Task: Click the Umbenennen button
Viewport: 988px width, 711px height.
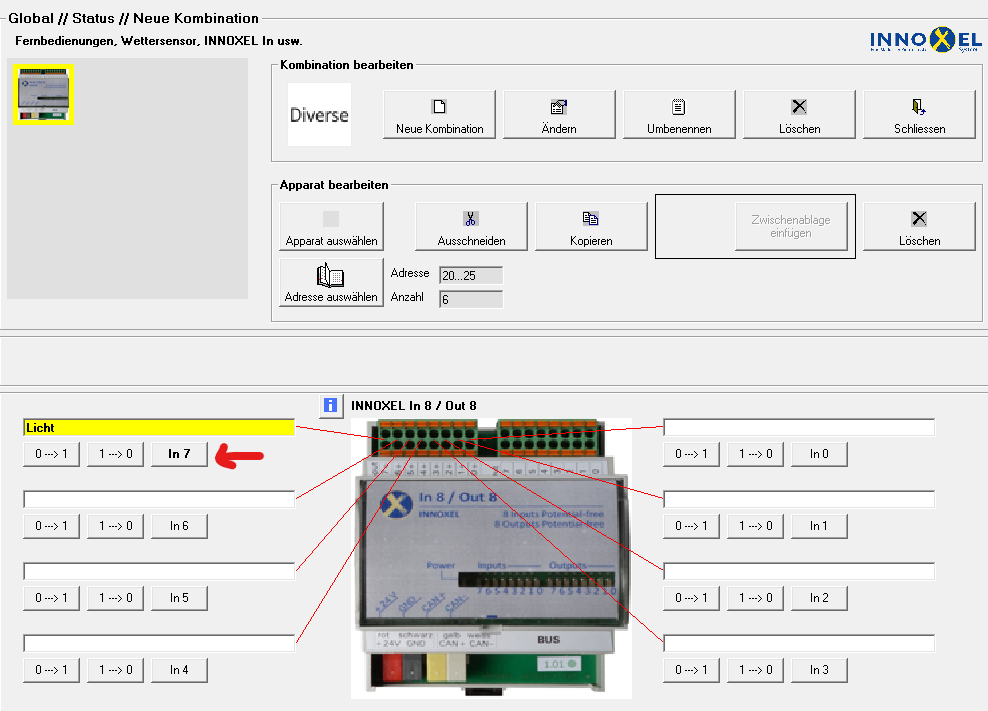Action: tap(679, 114)
